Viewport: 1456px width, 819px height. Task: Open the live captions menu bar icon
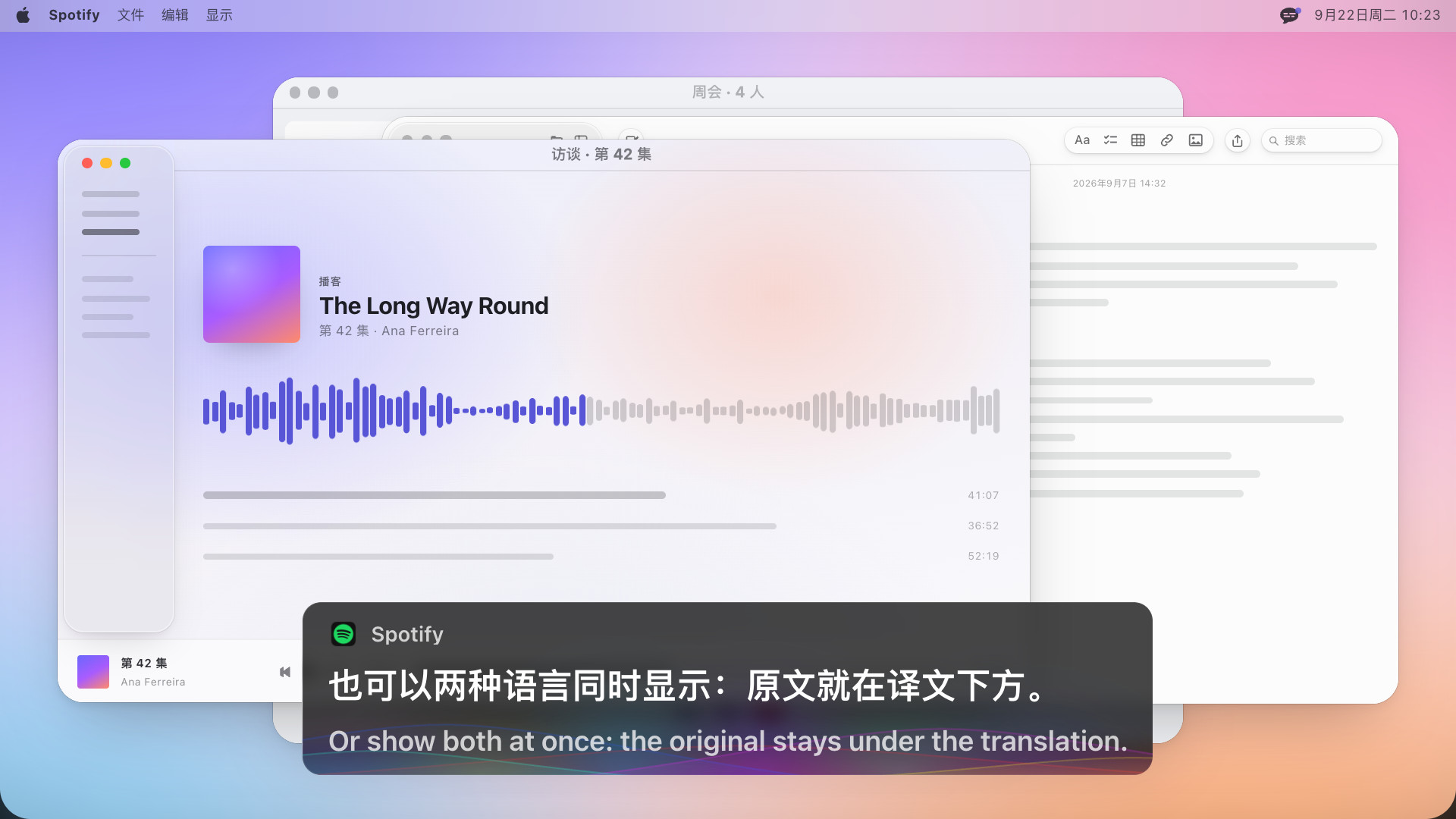(1290, 15)
